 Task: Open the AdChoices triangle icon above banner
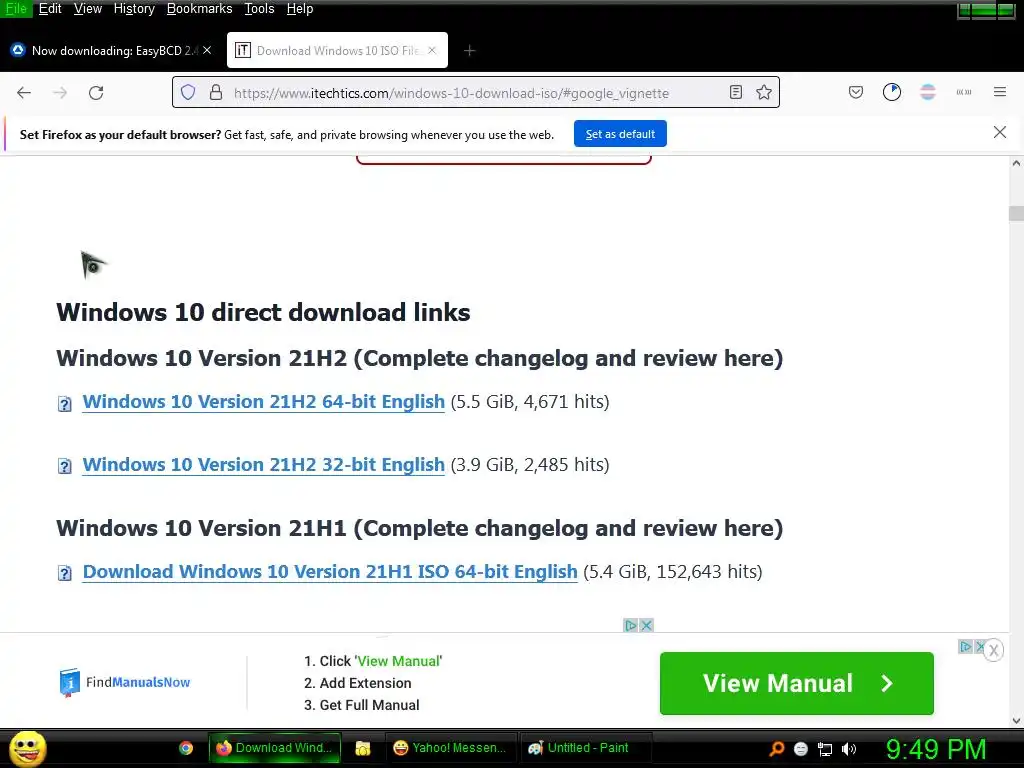[630, 625]
